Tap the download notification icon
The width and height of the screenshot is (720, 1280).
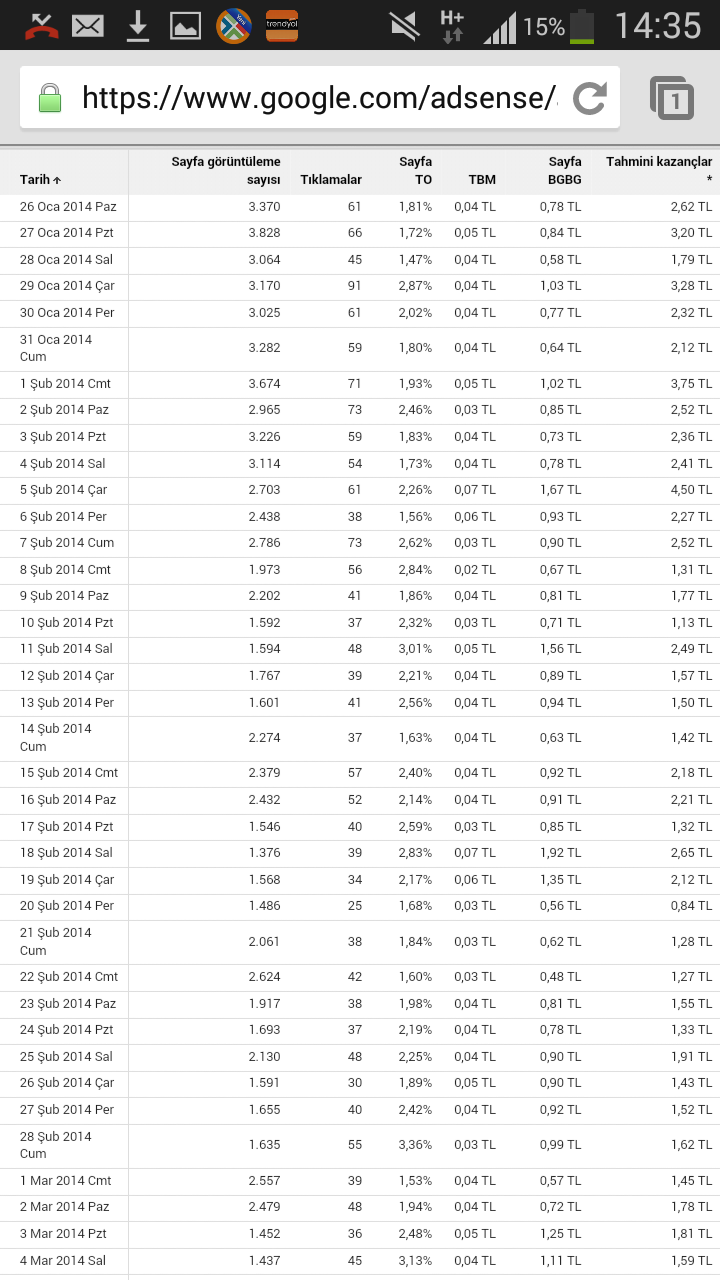click(x=138, y=27)
